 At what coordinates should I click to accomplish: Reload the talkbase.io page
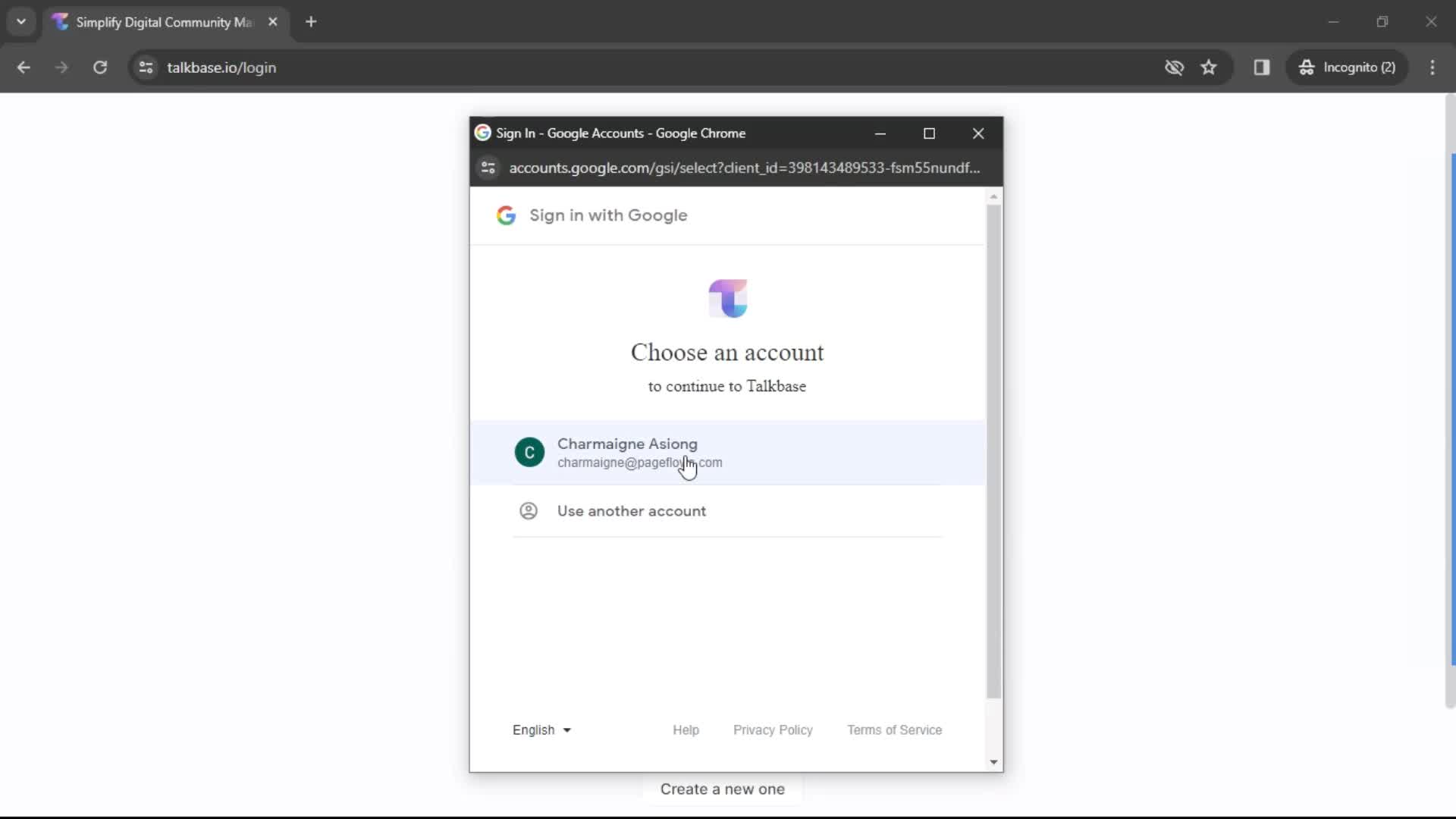tap(99, 67)
